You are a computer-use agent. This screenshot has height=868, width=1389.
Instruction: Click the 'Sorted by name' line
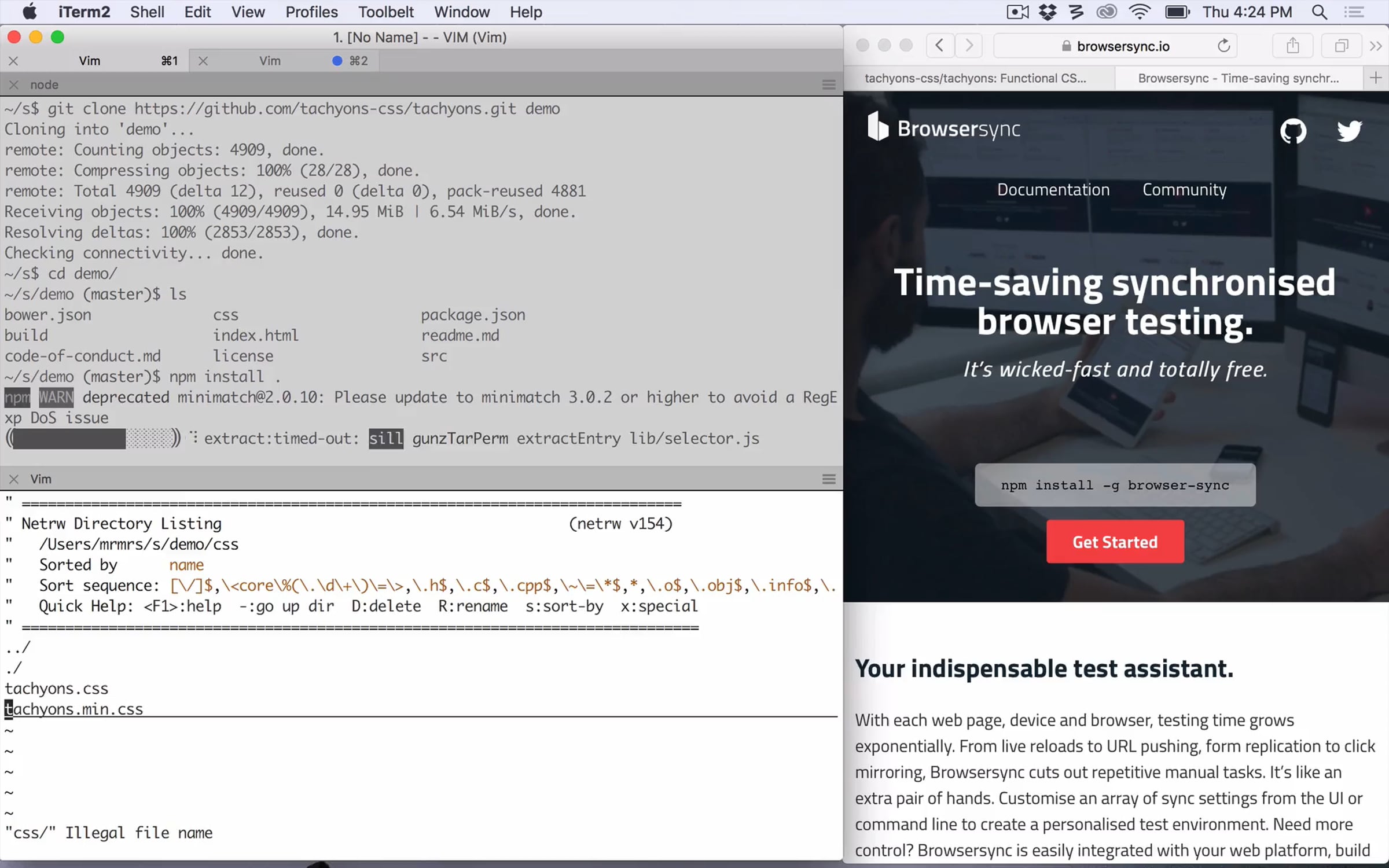click(122, 565)
